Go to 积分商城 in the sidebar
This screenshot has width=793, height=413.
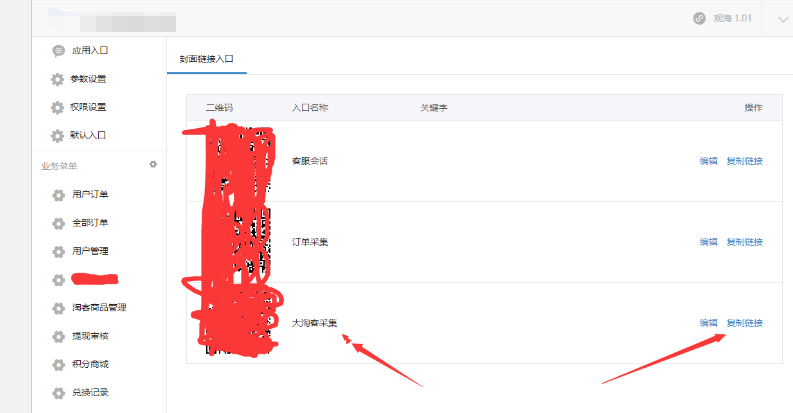pos(89,364)
